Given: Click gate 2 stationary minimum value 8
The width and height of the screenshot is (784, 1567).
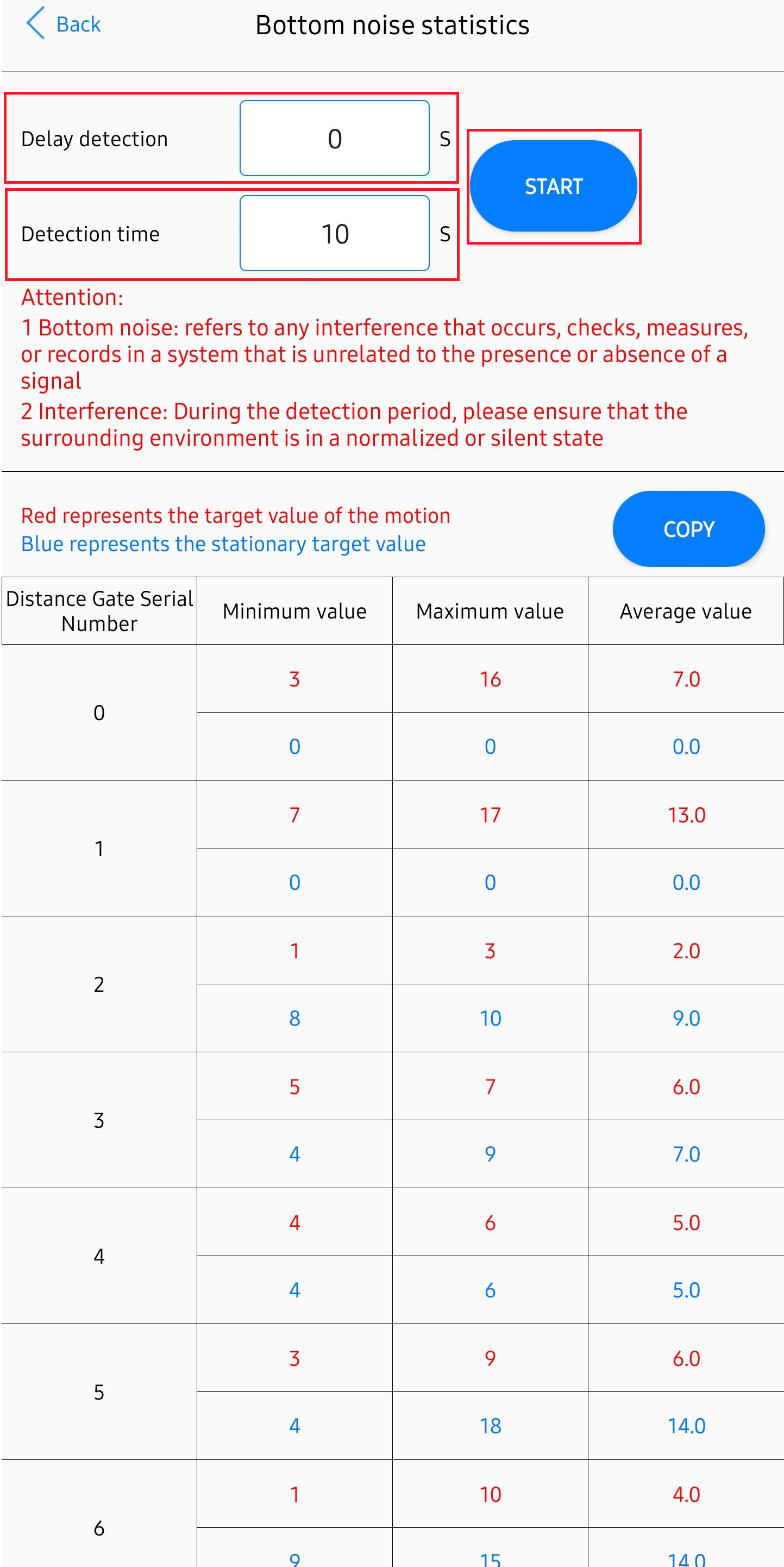Looking at the screenshot, I should tap(294, 1019).
